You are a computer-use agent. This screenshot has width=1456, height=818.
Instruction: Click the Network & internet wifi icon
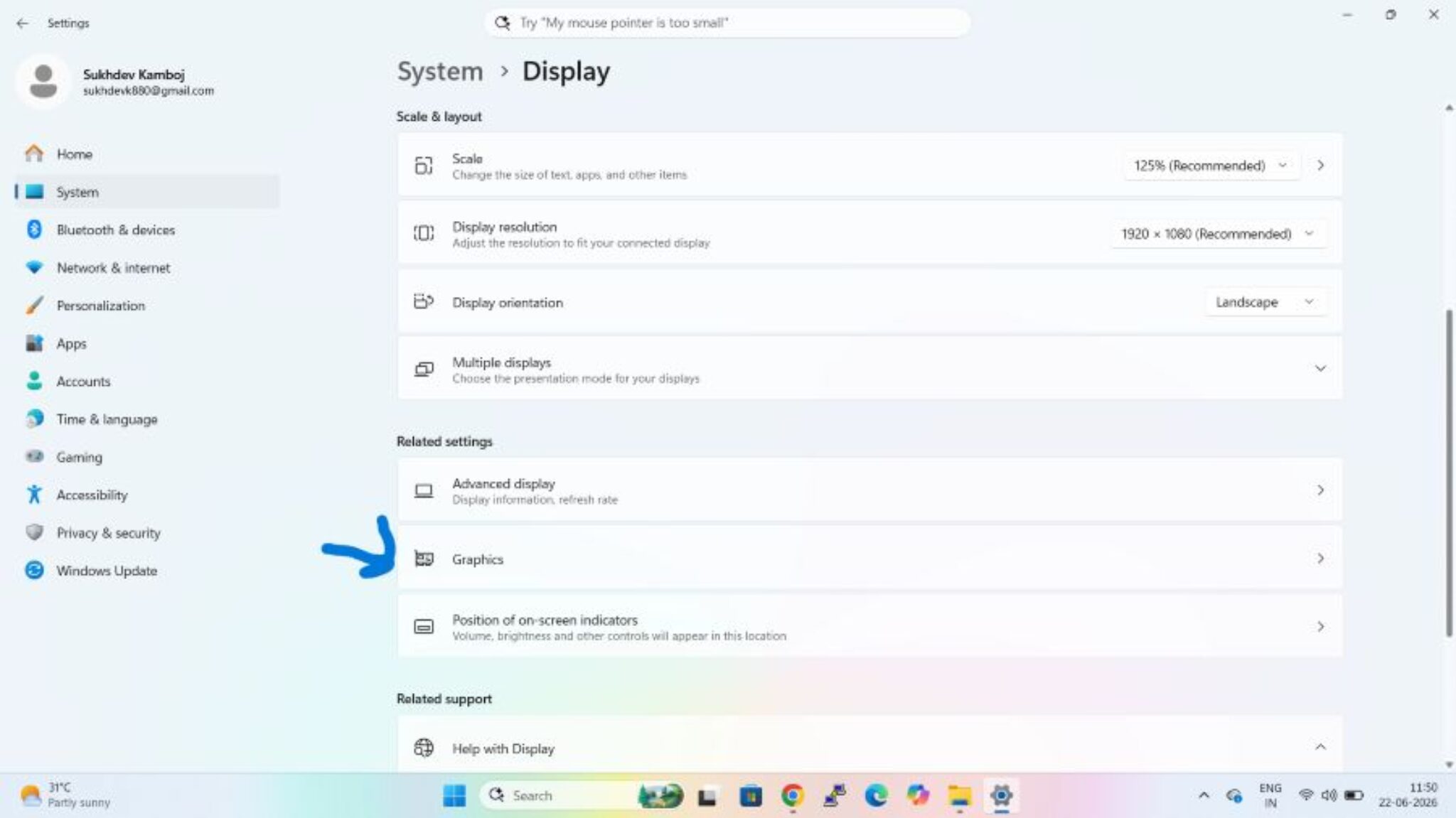click(x=34, y=267)
